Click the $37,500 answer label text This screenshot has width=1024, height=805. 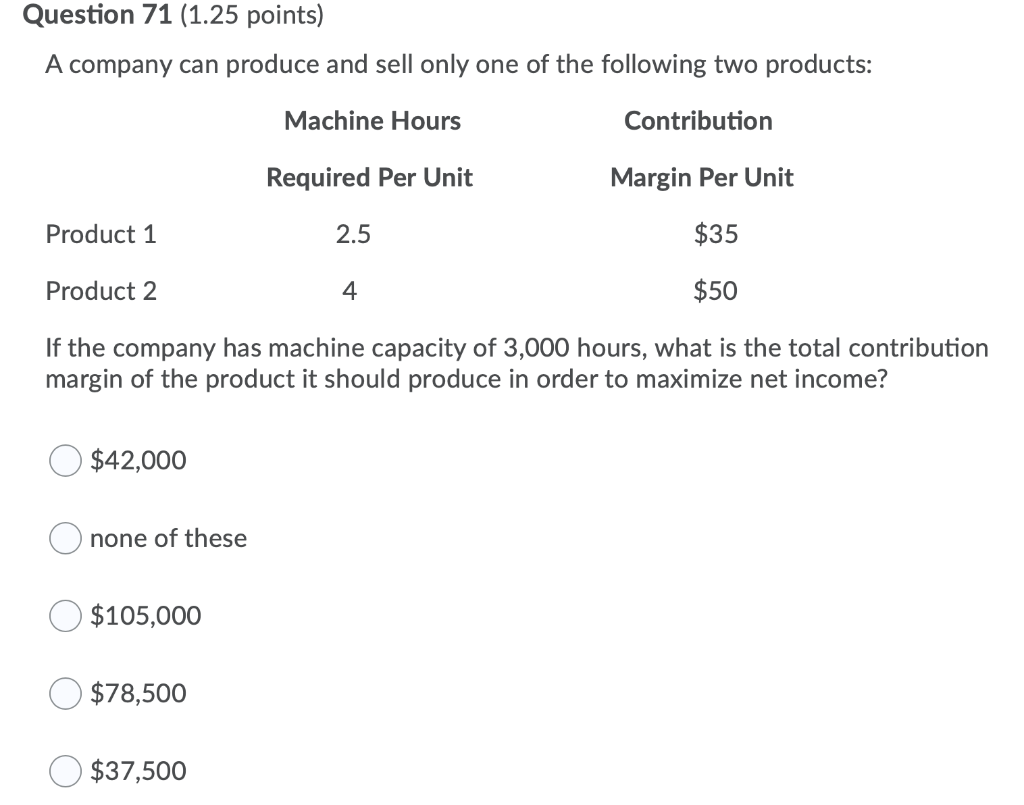tap(137, 771)
